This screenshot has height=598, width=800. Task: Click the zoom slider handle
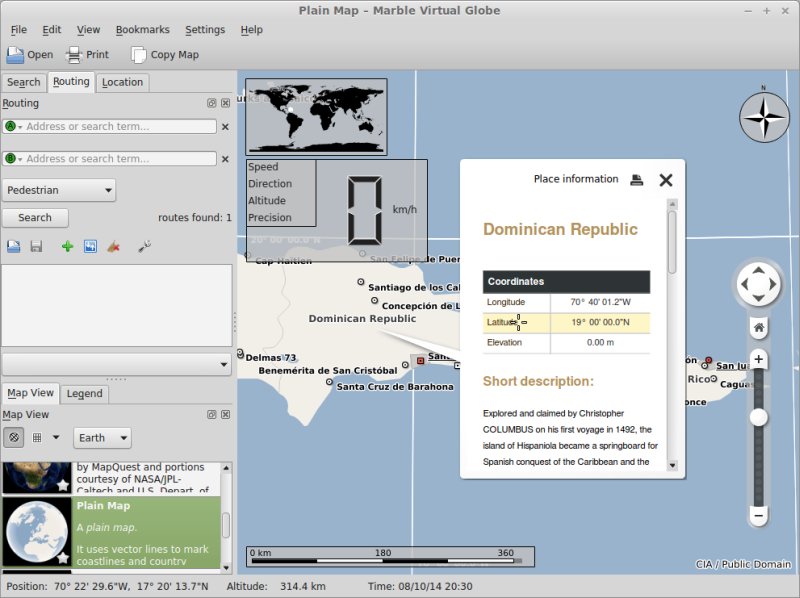pyautogui.click(x=759, y=418)
